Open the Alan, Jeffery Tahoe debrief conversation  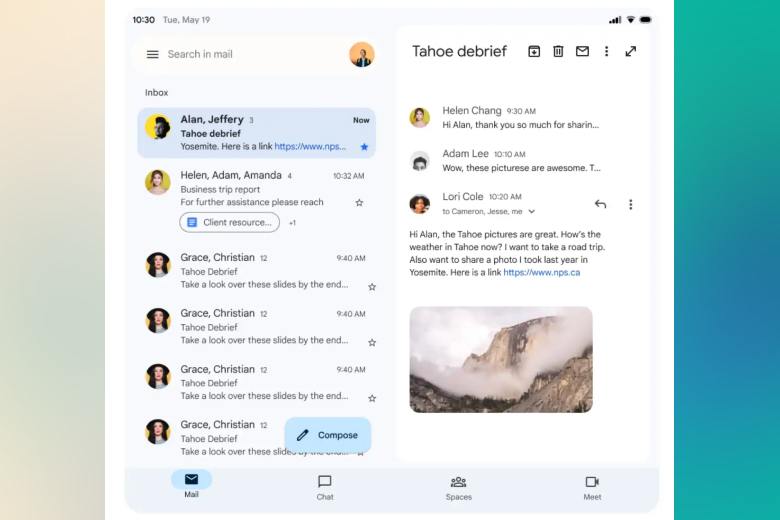(256, 133)
